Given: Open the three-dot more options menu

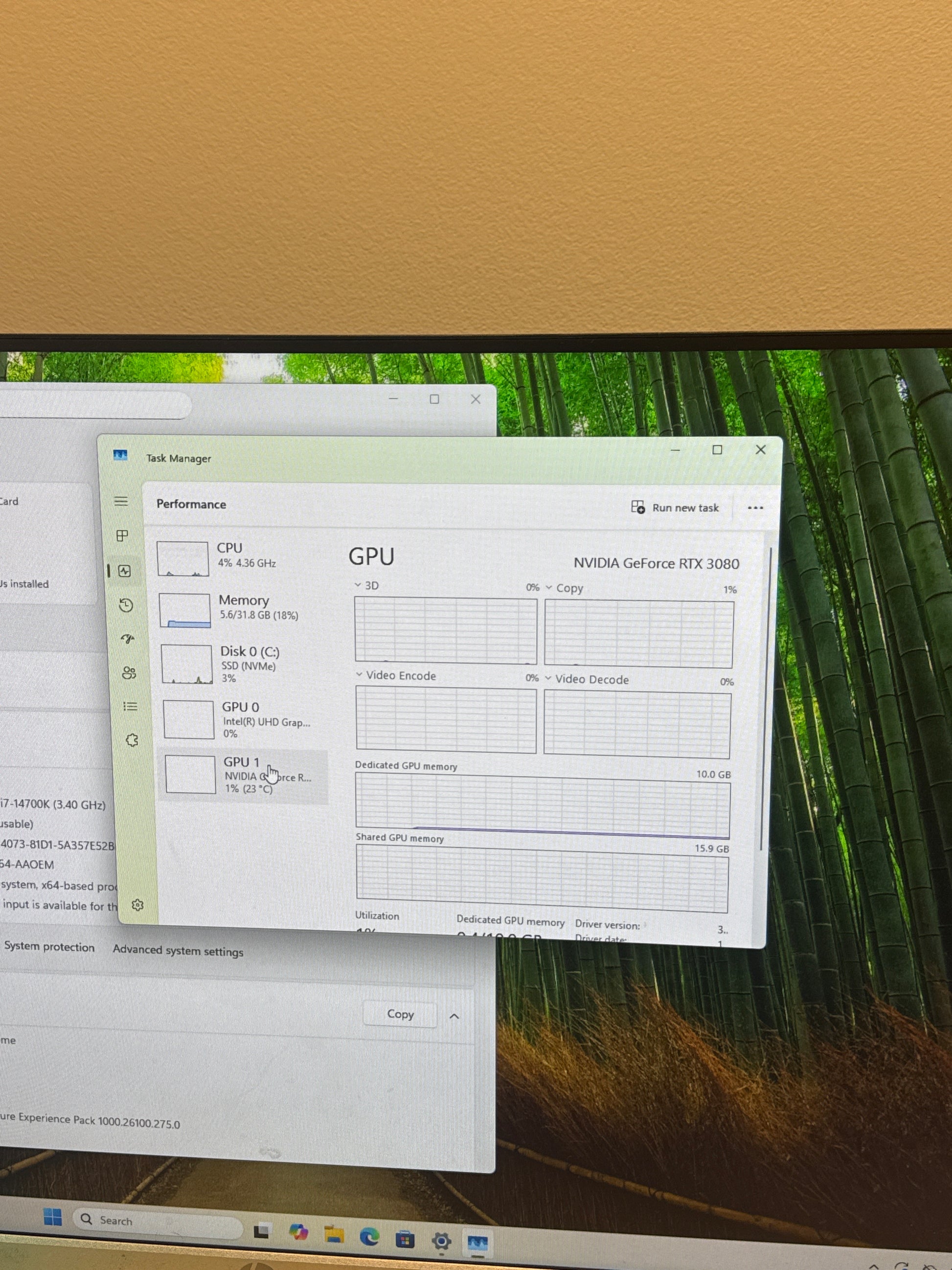Looking at the screenshot, I should [755, 508].
